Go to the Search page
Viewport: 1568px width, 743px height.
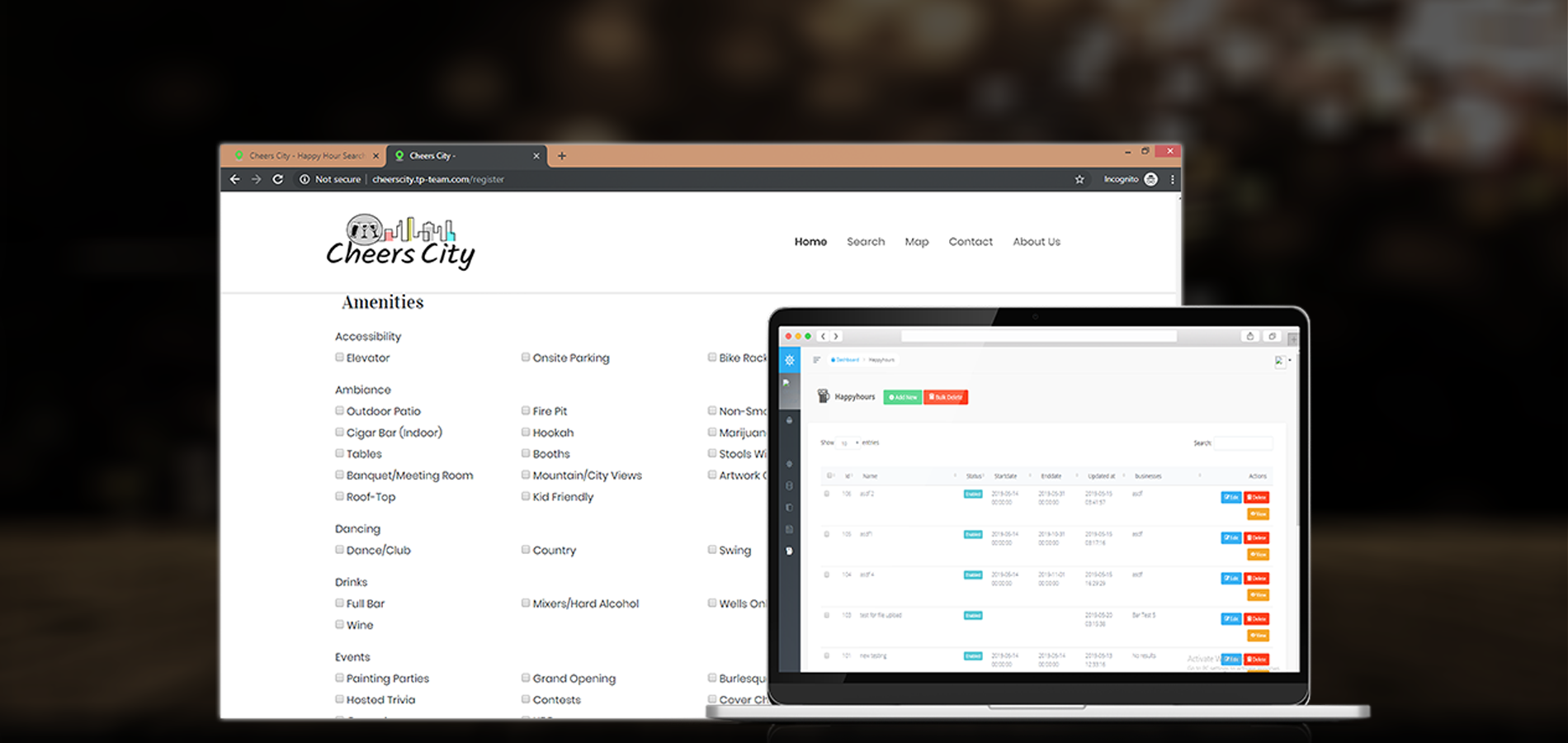(x=866, y=242)
